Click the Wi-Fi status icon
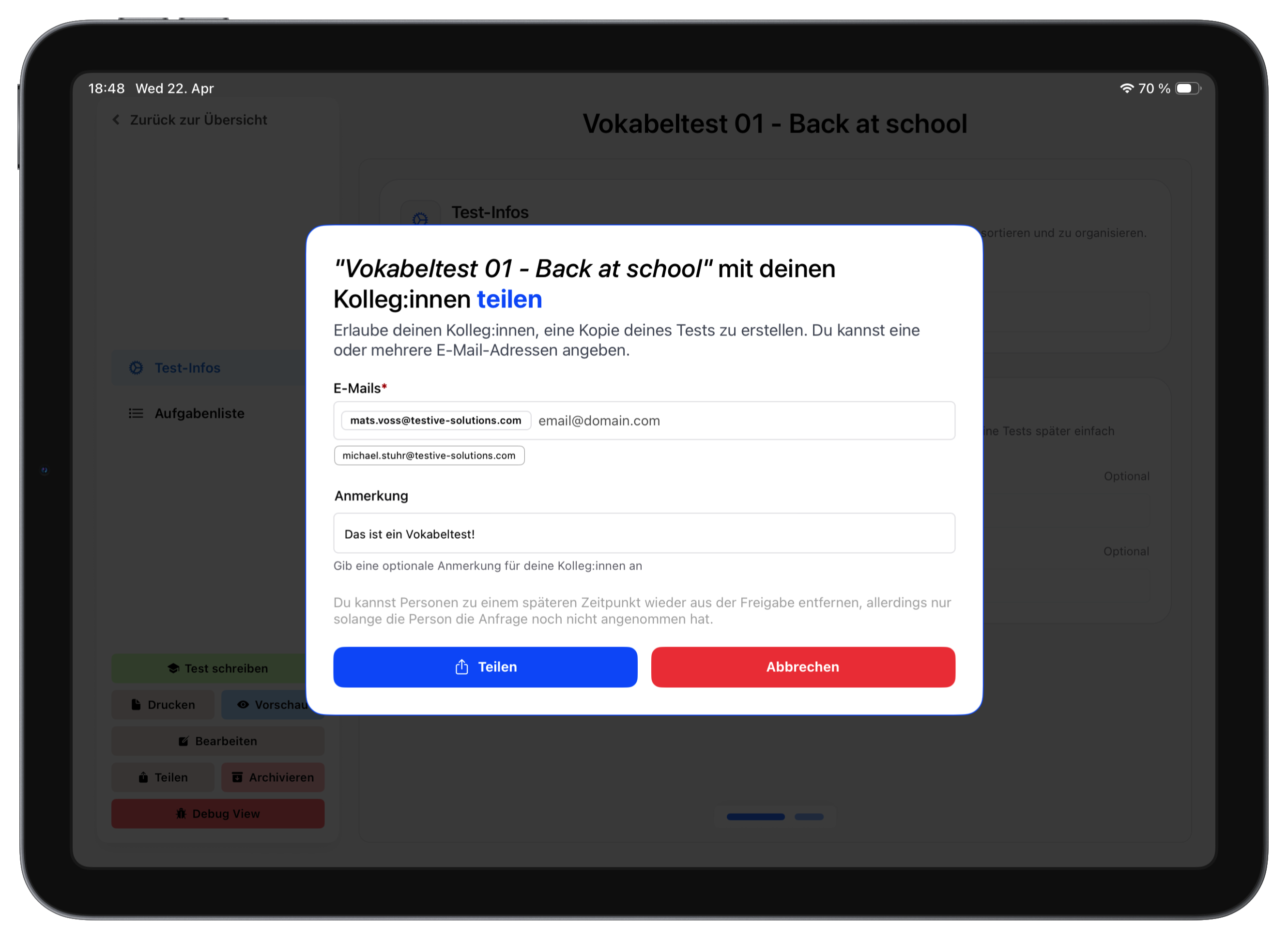This screenshot has height=940, width=1288. pyautogui.click(x=1126, y=88)
